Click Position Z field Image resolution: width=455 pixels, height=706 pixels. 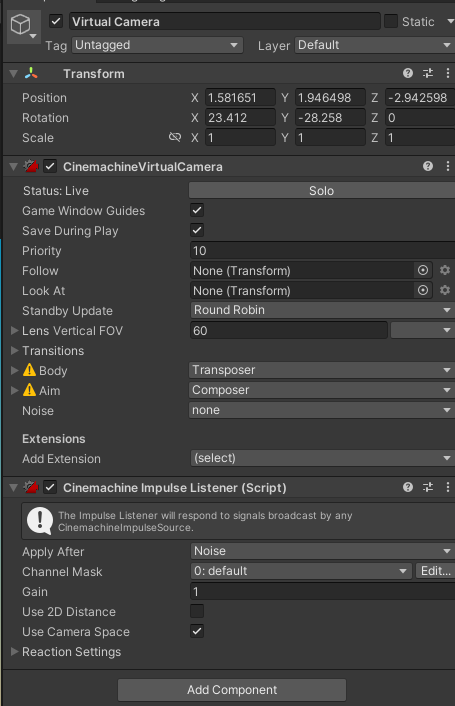(420, 97)
